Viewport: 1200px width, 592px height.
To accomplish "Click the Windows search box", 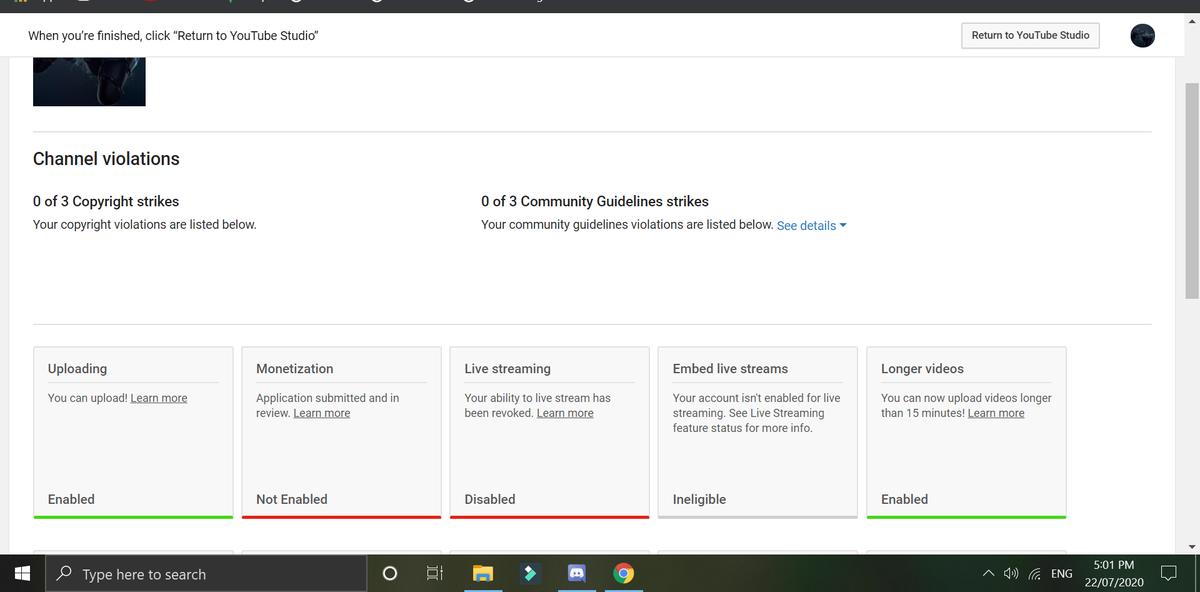I will click(207, 574).
